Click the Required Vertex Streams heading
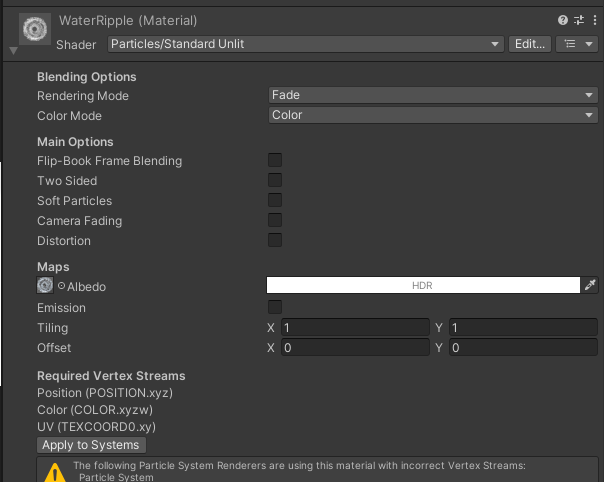The image size is (604, 482). [x=111, y=376]
